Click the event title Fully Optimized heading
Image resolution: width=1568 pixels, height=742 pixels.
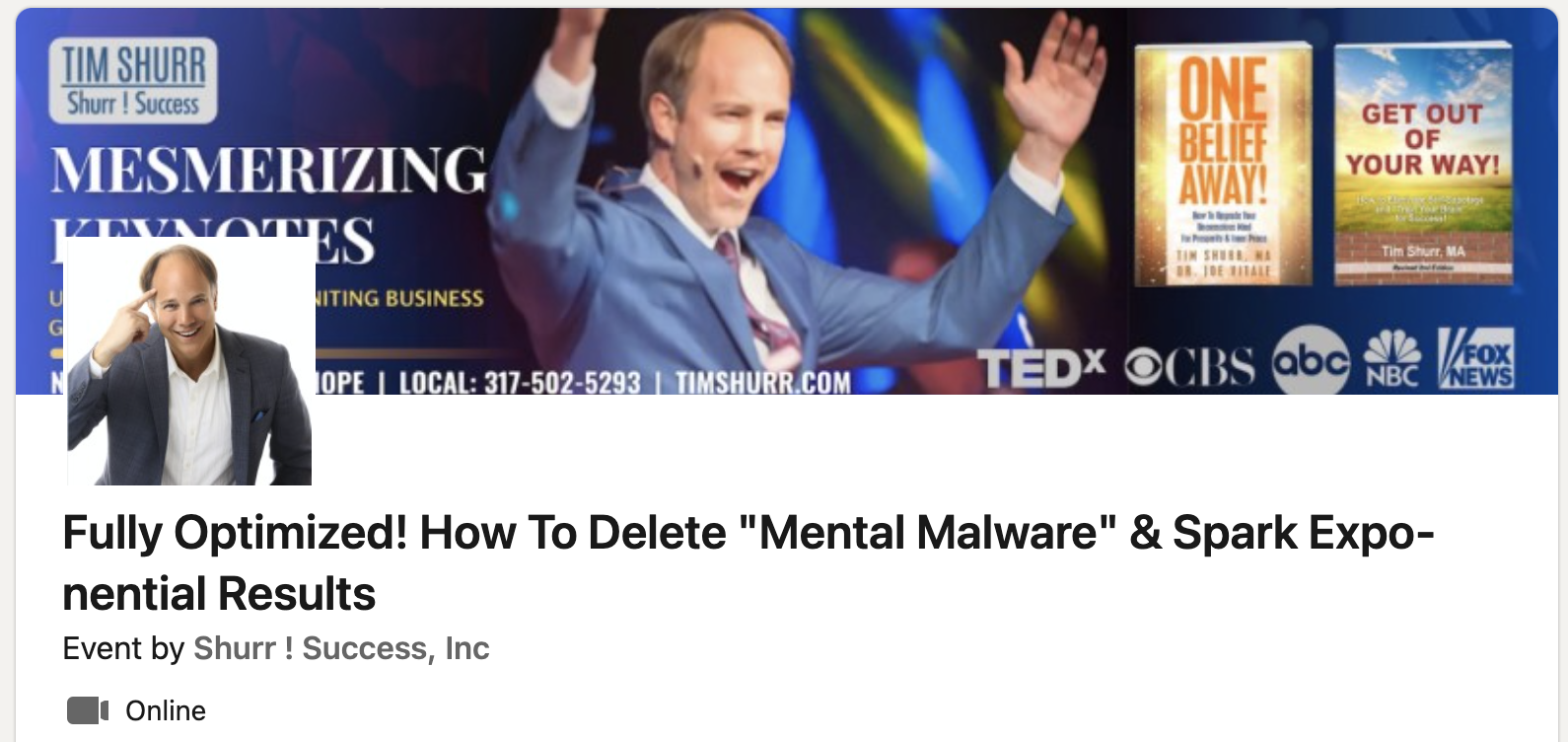[x=748, y=562]
